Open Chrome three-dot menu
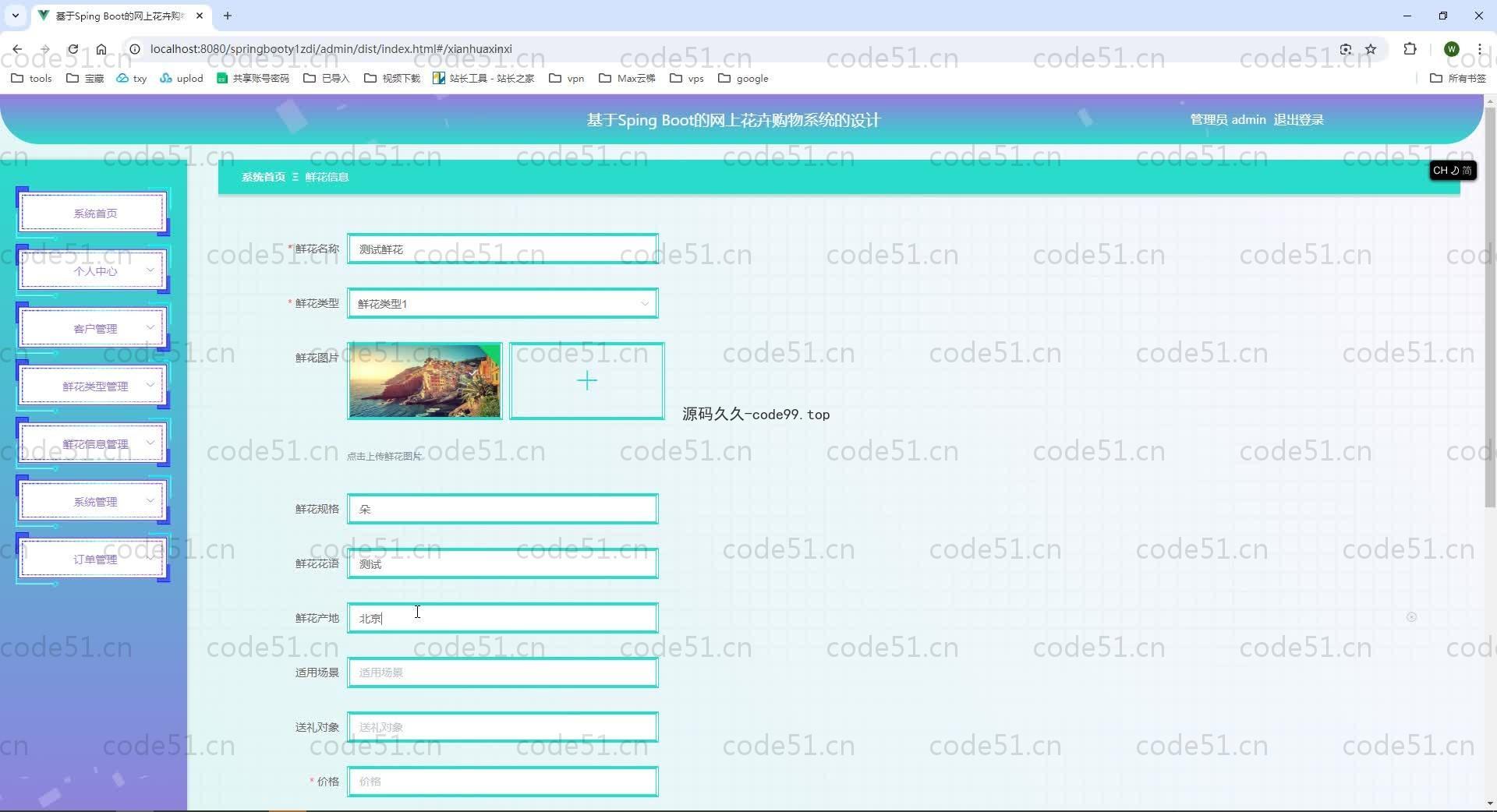 click(1479, 49)
